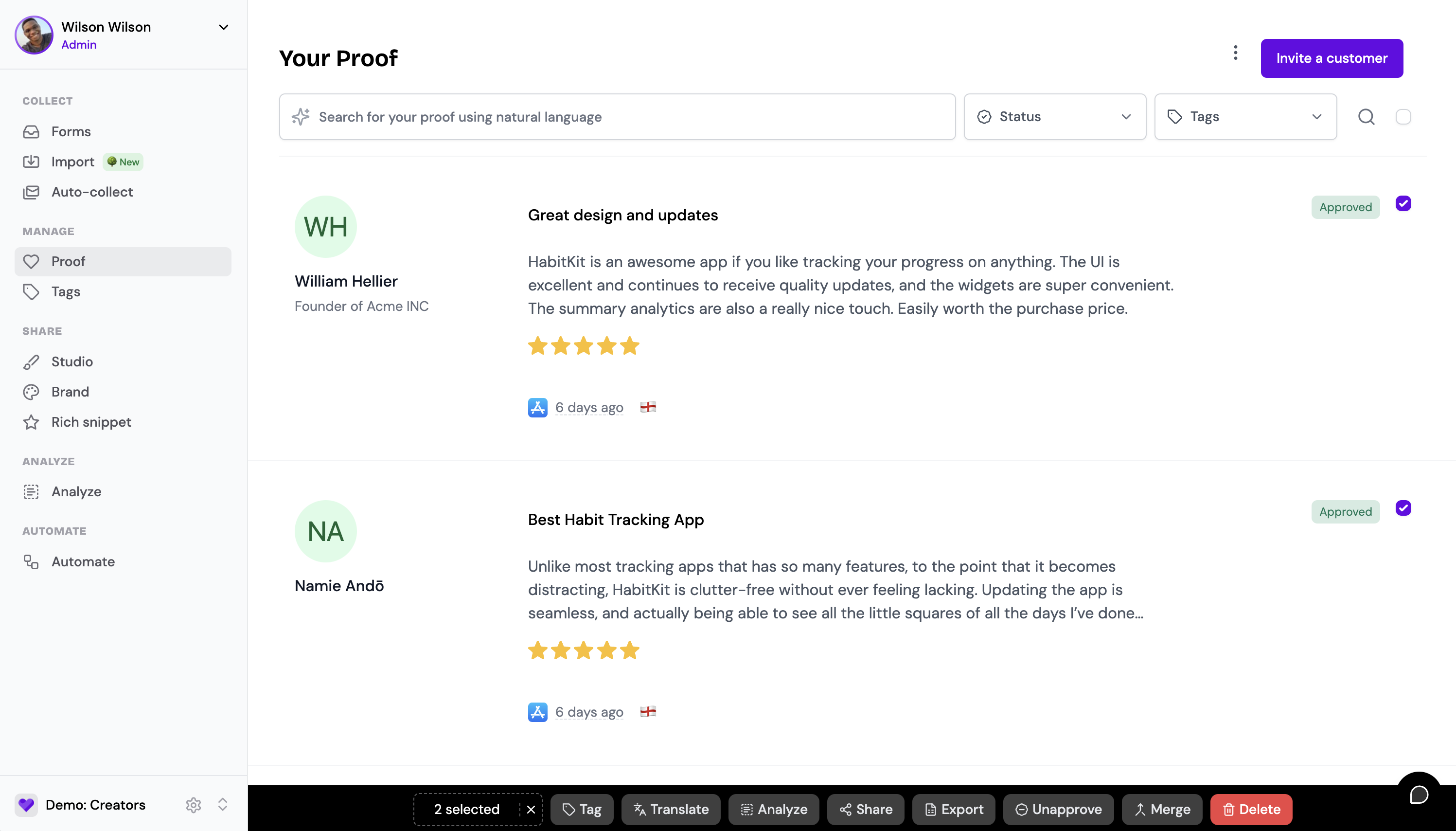Expand the Tags filter dropdown
Image resolution: width=1456 pixels, height=831 pixels.
point(1245,117)
